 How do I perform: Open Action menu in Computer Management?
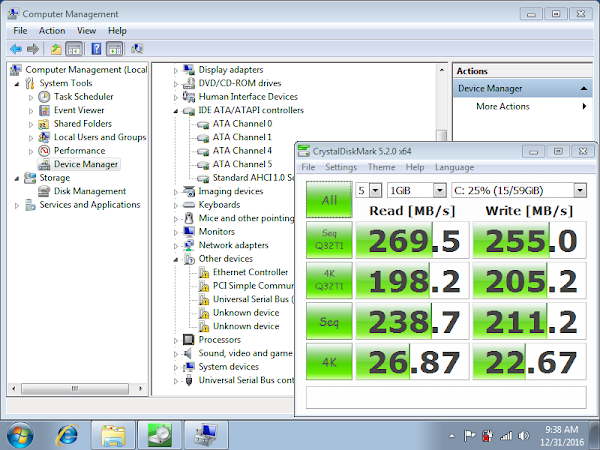[x=52, y=31]
